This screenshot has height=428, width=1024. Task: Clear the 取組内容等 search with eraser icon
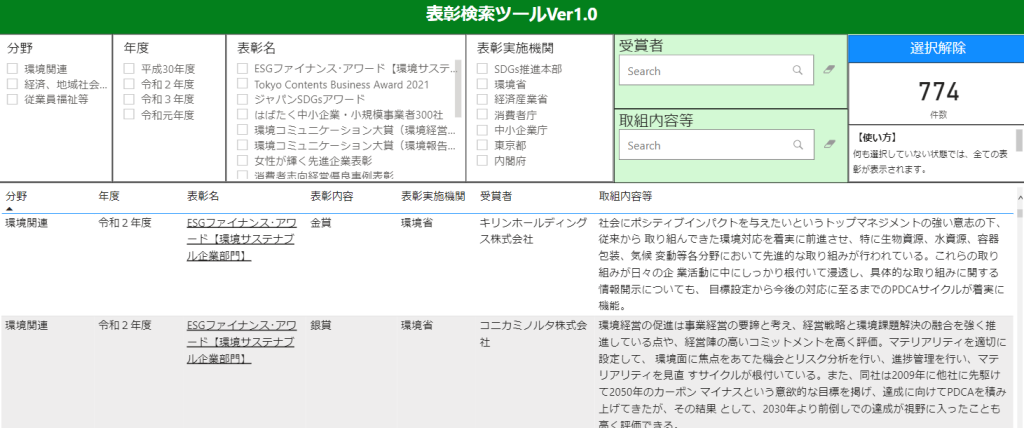coord(828,145)
